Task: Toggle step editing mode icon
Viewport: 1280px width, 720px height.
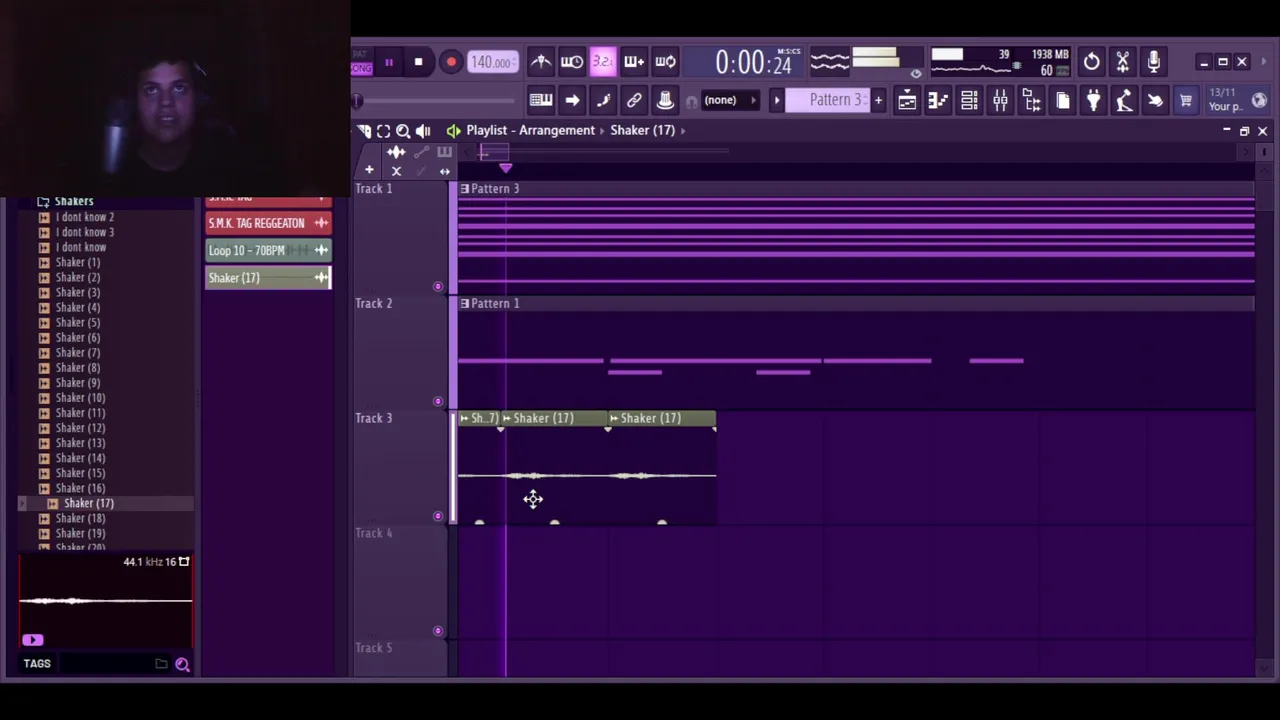Action: [x=603, y=100]
